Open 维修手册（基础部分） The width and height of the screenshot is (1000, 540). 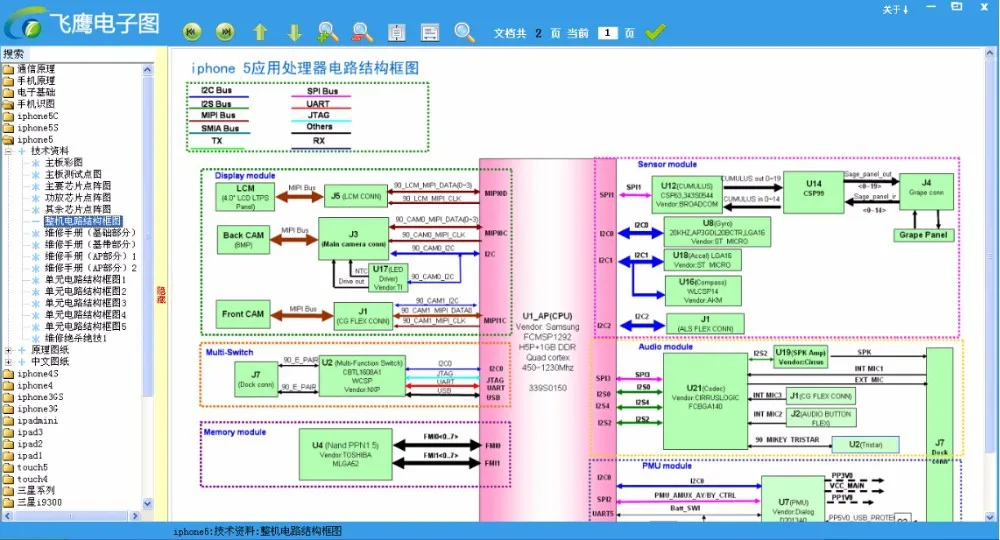point(91,233)
